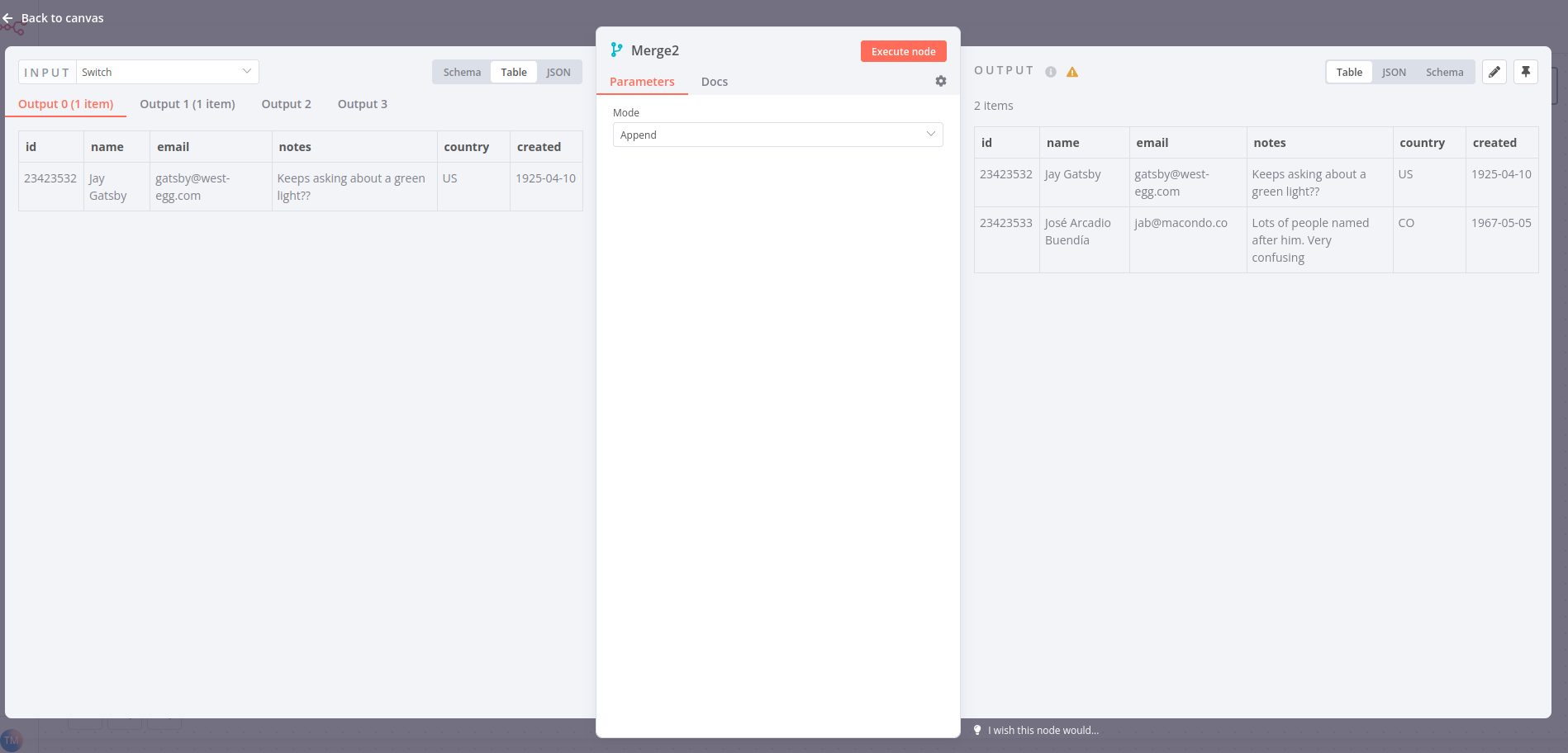Viewport: 1568px width, 753px height.
Task: Open the Output 3 tab
Action: click(363, 104)
